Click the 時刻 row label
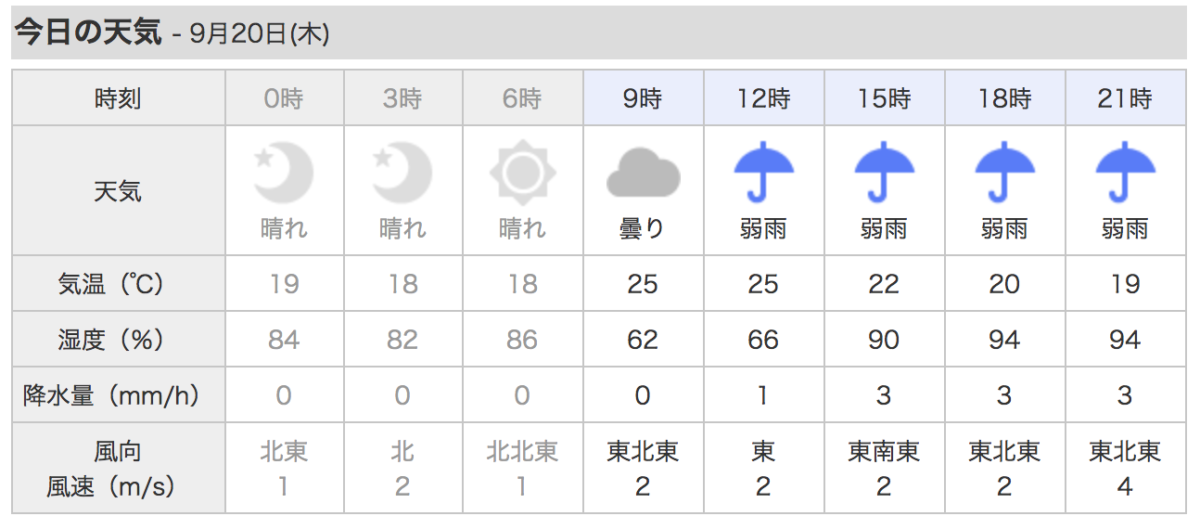Screen dimensions: 1200x516 [118, 98]
